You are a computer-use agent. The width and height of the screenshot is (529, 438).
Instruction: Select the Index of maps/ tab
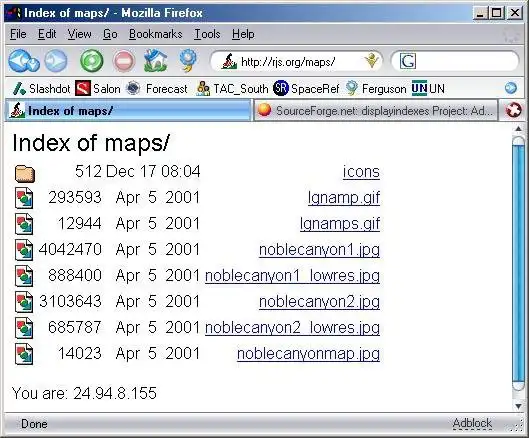pyautogui.click(x=128, y=110)
